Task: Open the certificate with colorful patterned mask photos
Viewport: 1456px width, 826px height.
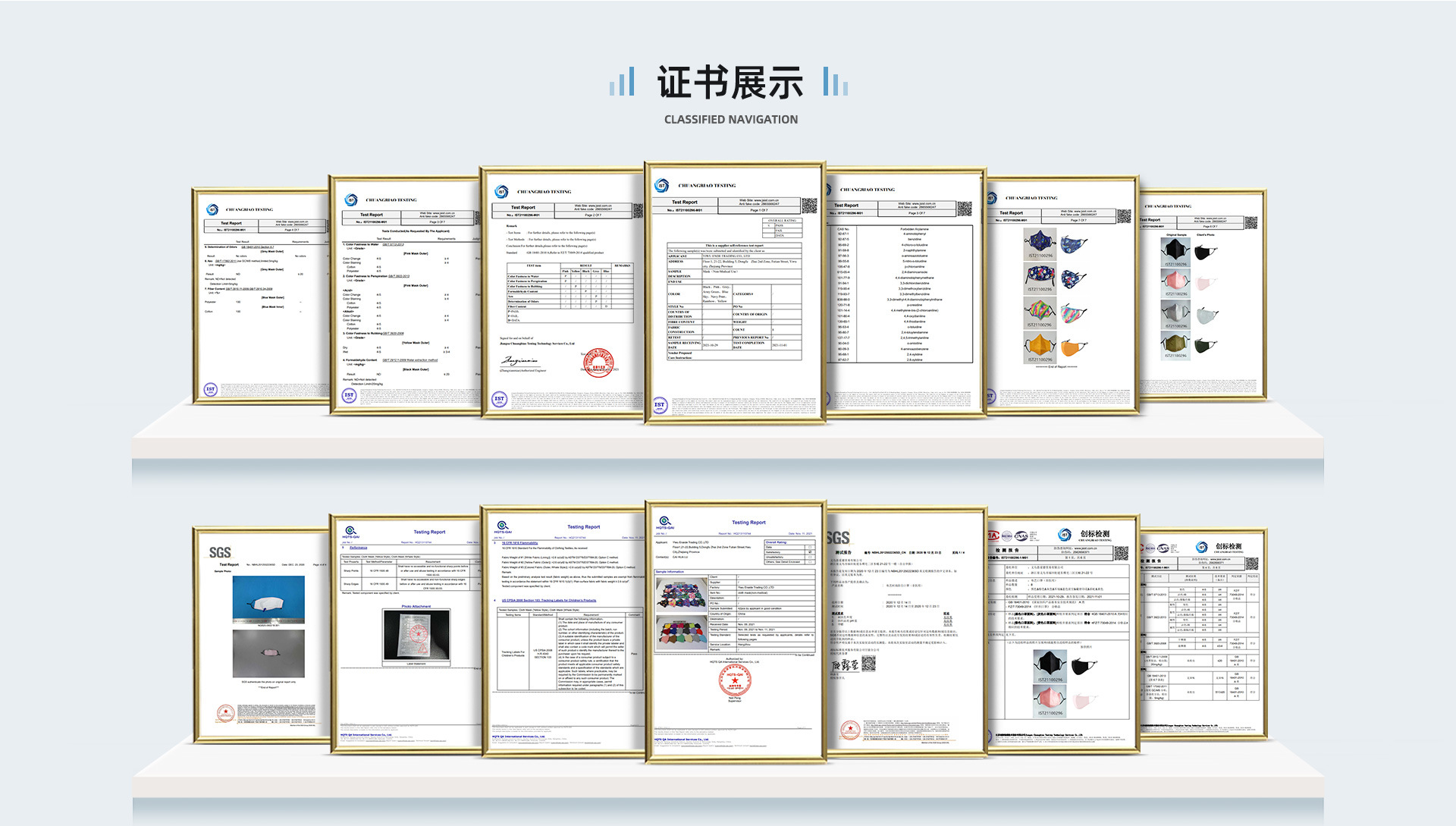Action: coord(1062,296)
